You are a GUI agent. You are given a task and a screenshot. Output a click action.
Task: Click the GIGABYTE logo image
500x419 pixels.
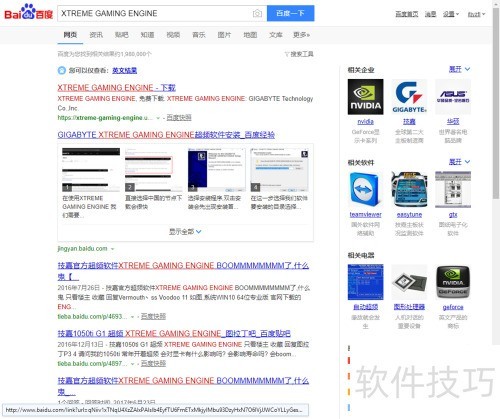coord(409,97)
